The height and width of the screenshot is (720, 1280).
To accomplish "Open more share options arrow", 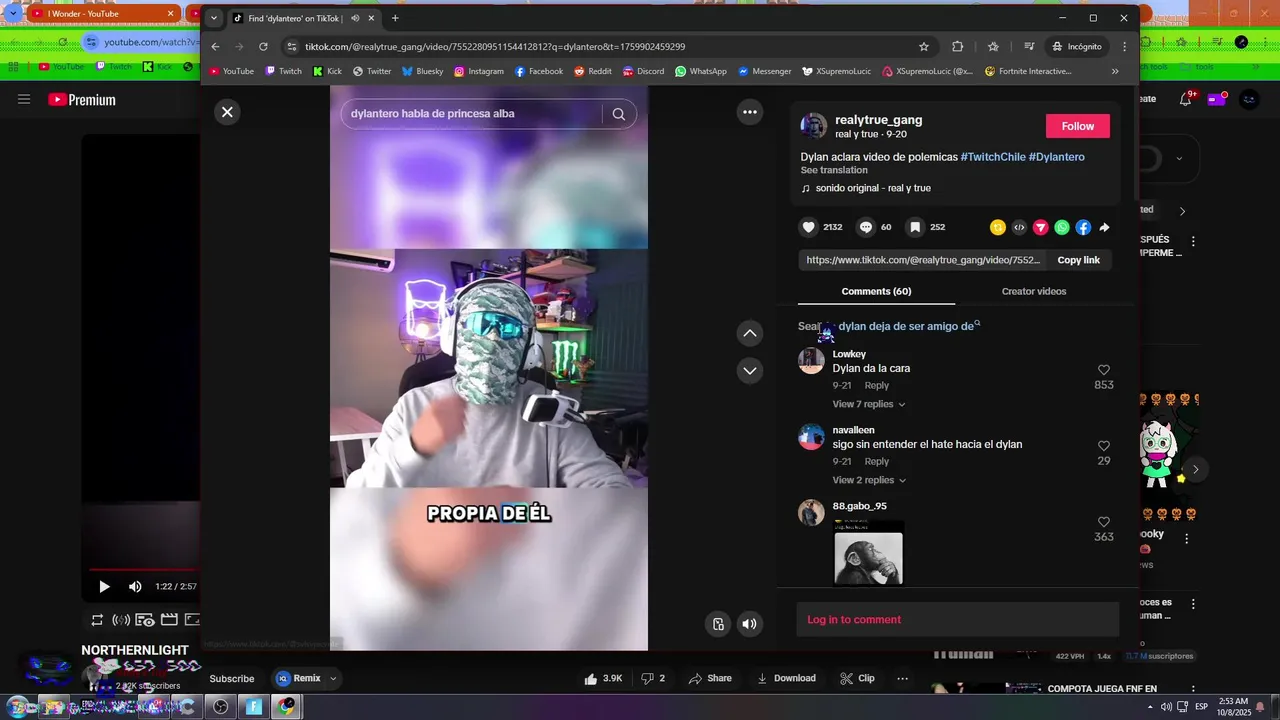I will click(1104, 228).
